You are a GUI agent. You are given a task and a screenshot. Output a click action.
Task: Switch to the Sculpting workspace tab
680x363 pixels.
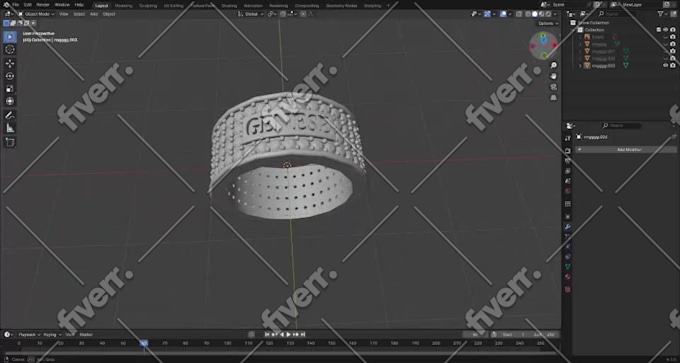pyautogui.click(x=148, y=6)
